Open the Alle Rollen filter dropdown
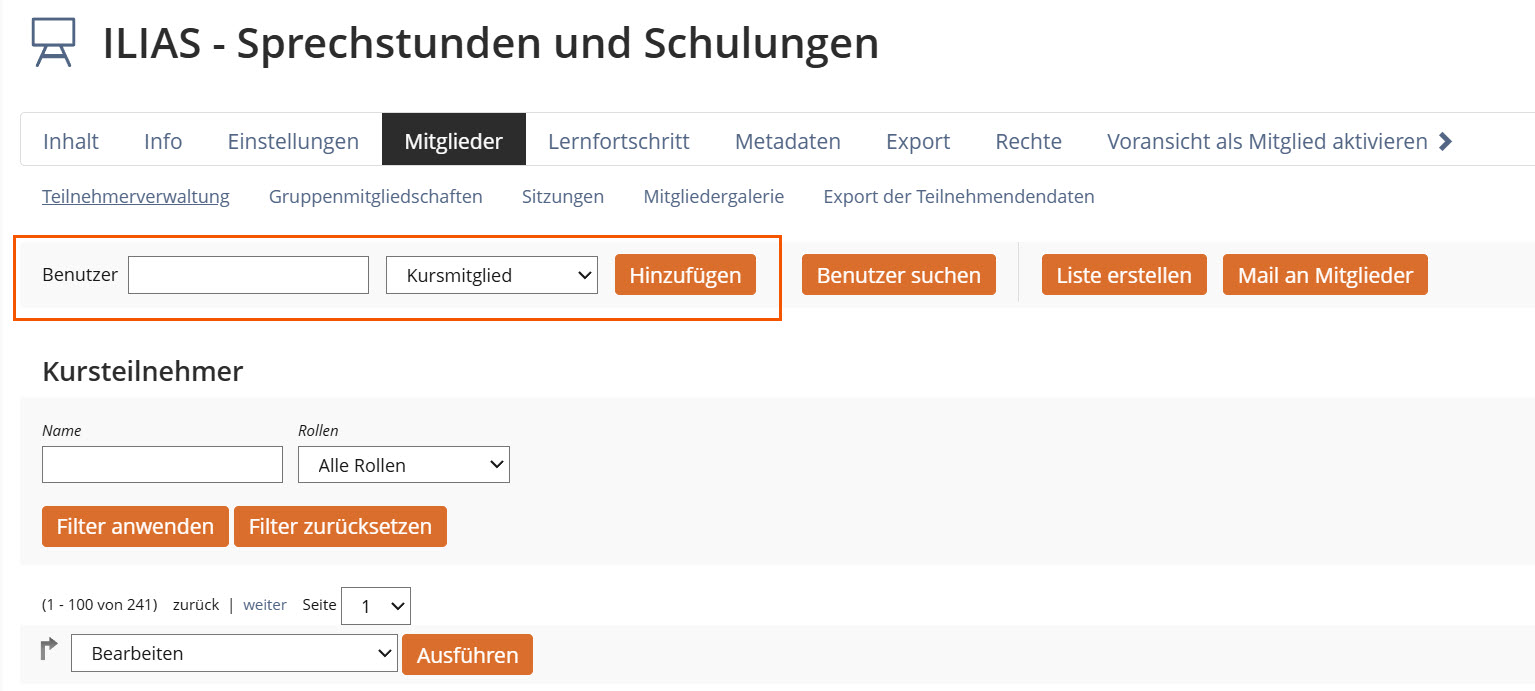1535x691 pixels. (404, 464)
